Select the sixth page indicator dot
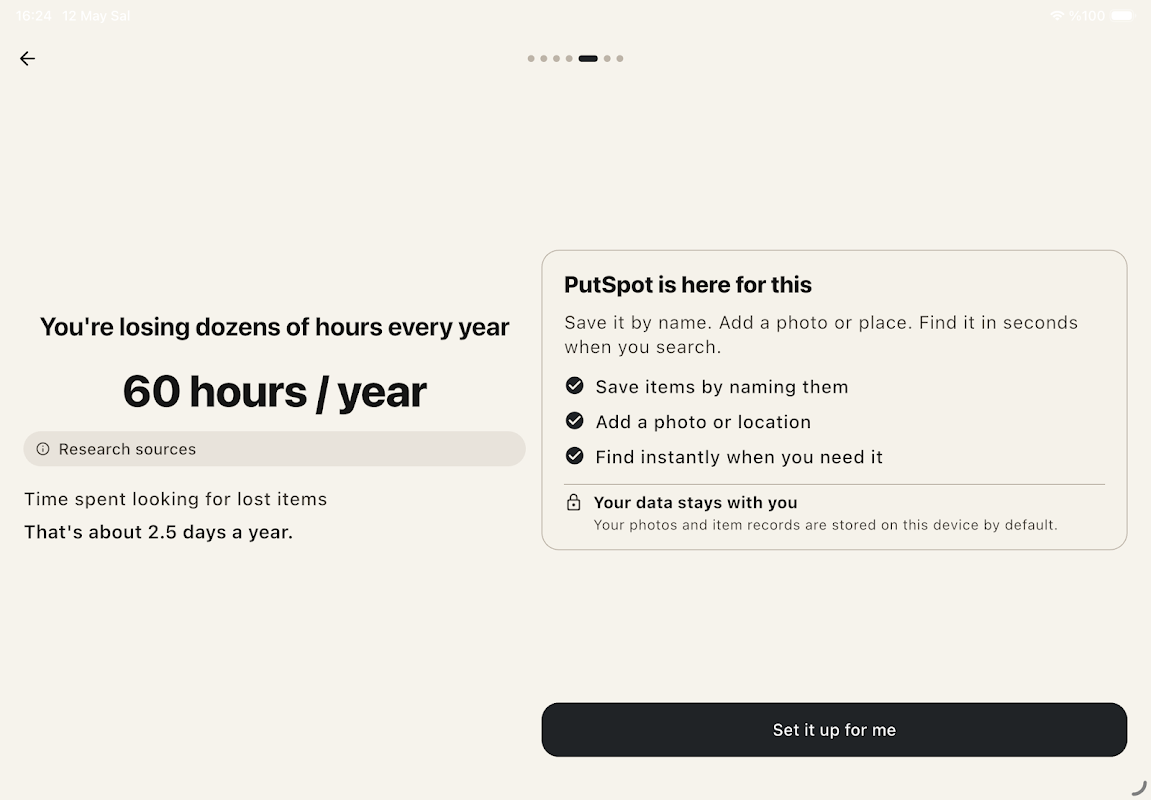The width and height of the screenshot is (1151, 800). (x=607, y=59)
